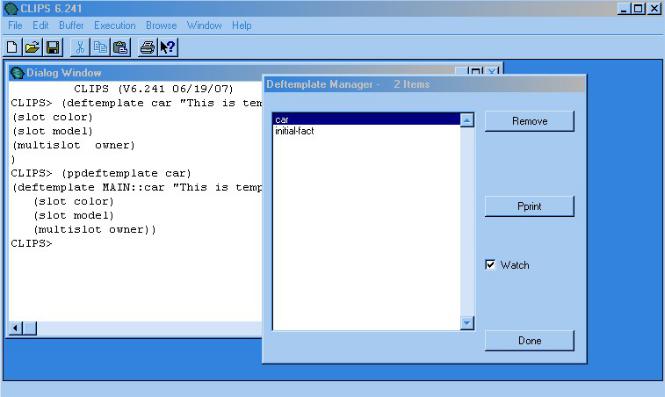Click the CLIPS (V6.241 06/19/07) banner text
Image resolution: width=665 pixels, height=397 pixels.
point(154,89)
